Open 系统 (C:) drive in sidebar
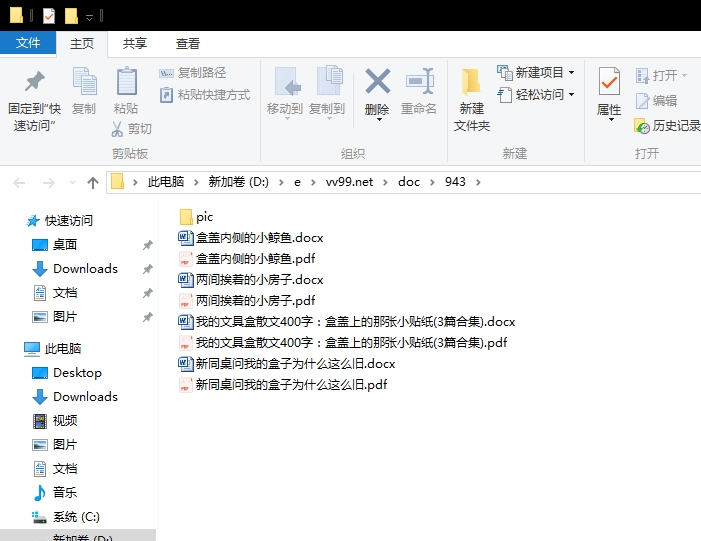The width and height of the screenshot is (701, 541). pos(66,517)
